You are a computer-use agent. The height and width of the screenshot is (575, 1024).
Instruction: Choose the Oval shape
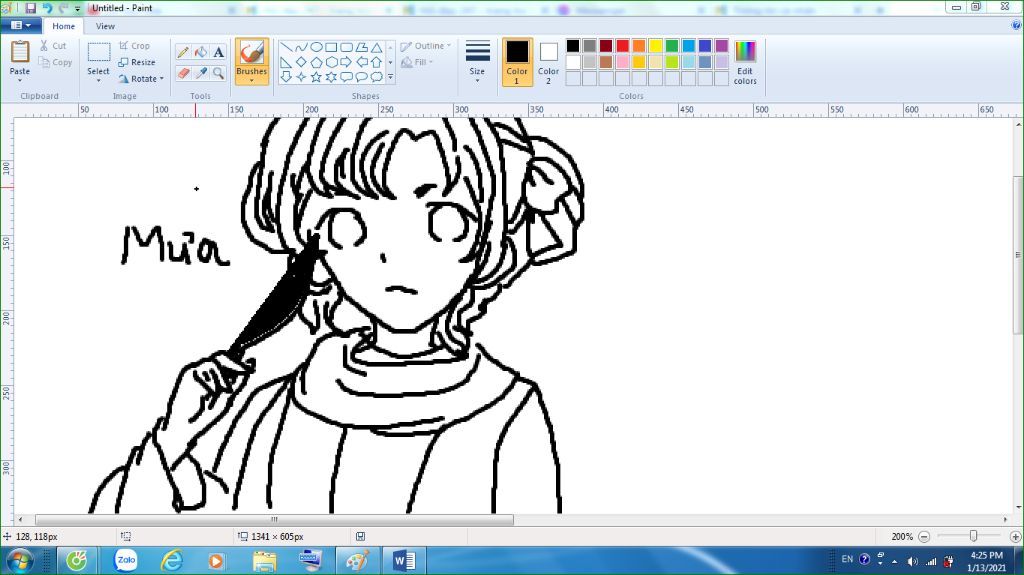click(x=316, y=47)
